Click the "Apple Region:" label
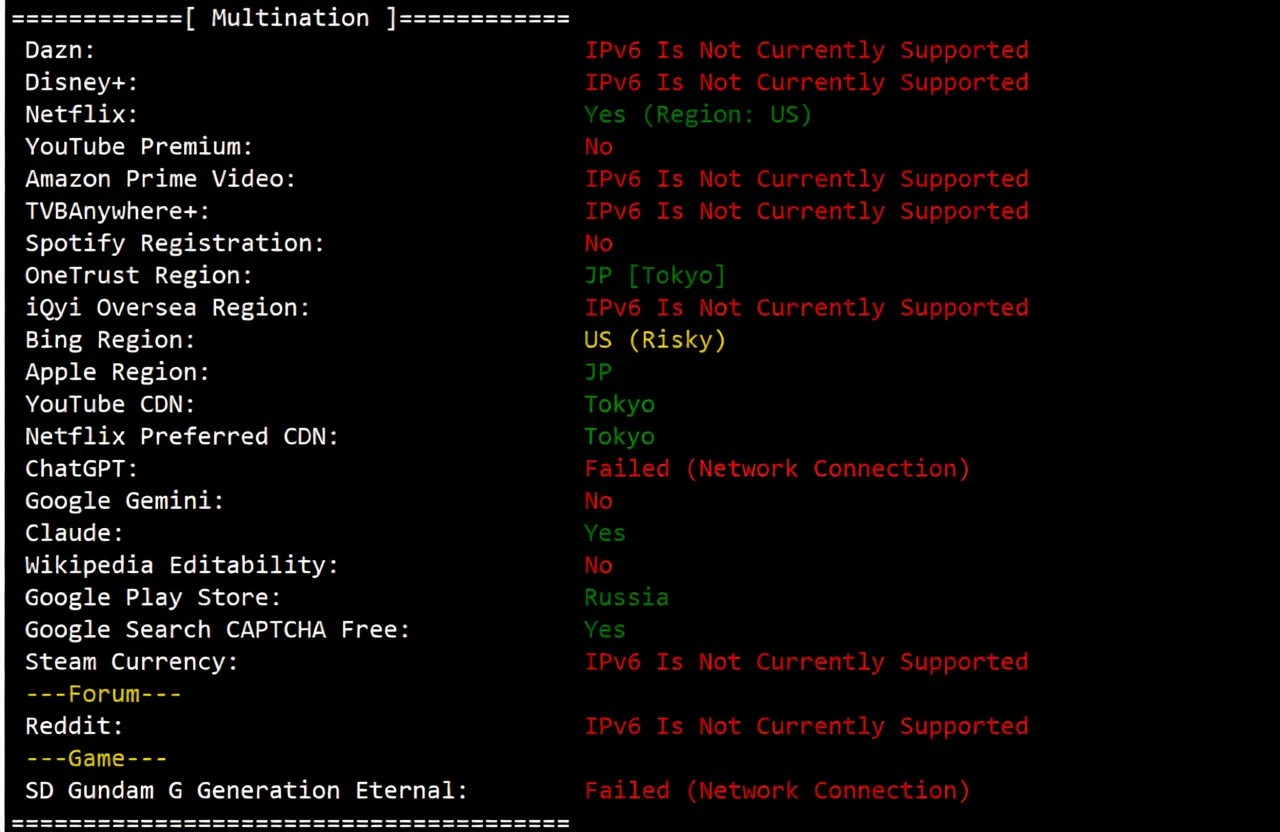The height and width of the screenshot is (832, 1280). pos(118,372)
